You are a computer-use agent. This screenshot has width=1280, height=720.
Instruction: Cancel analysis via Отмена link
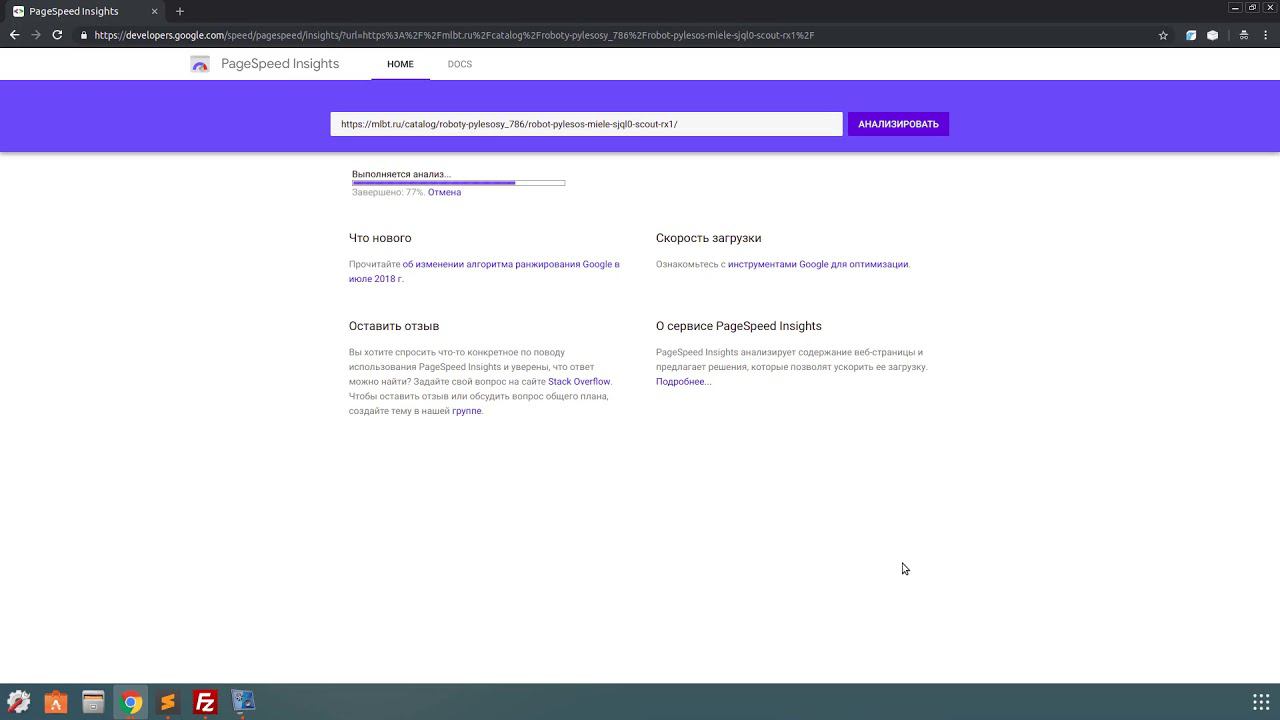click(444, 192)
